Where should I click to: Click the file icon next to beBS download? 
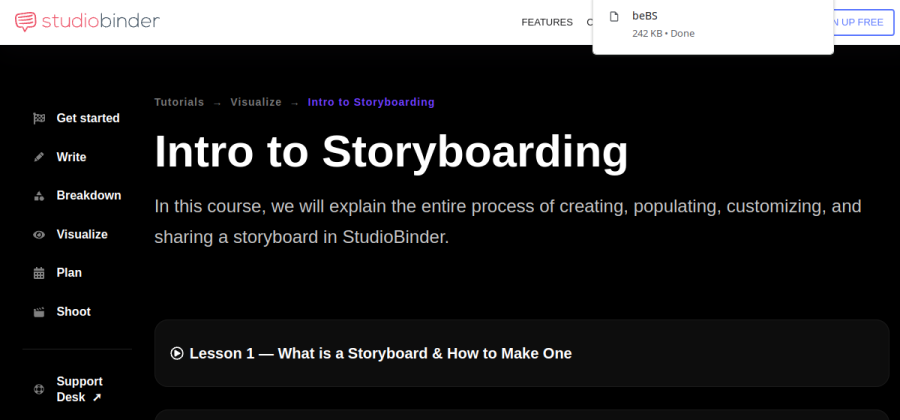[x=614, y=17]
